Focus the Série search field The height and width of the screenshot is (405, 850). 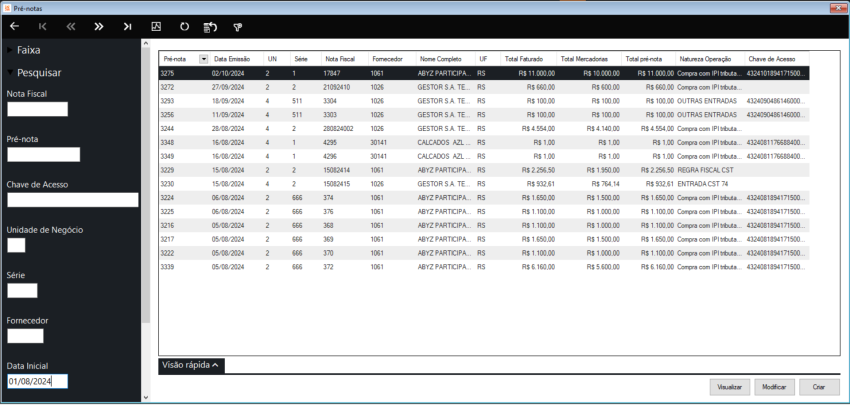pyautogui.click(x=22, y=291)
